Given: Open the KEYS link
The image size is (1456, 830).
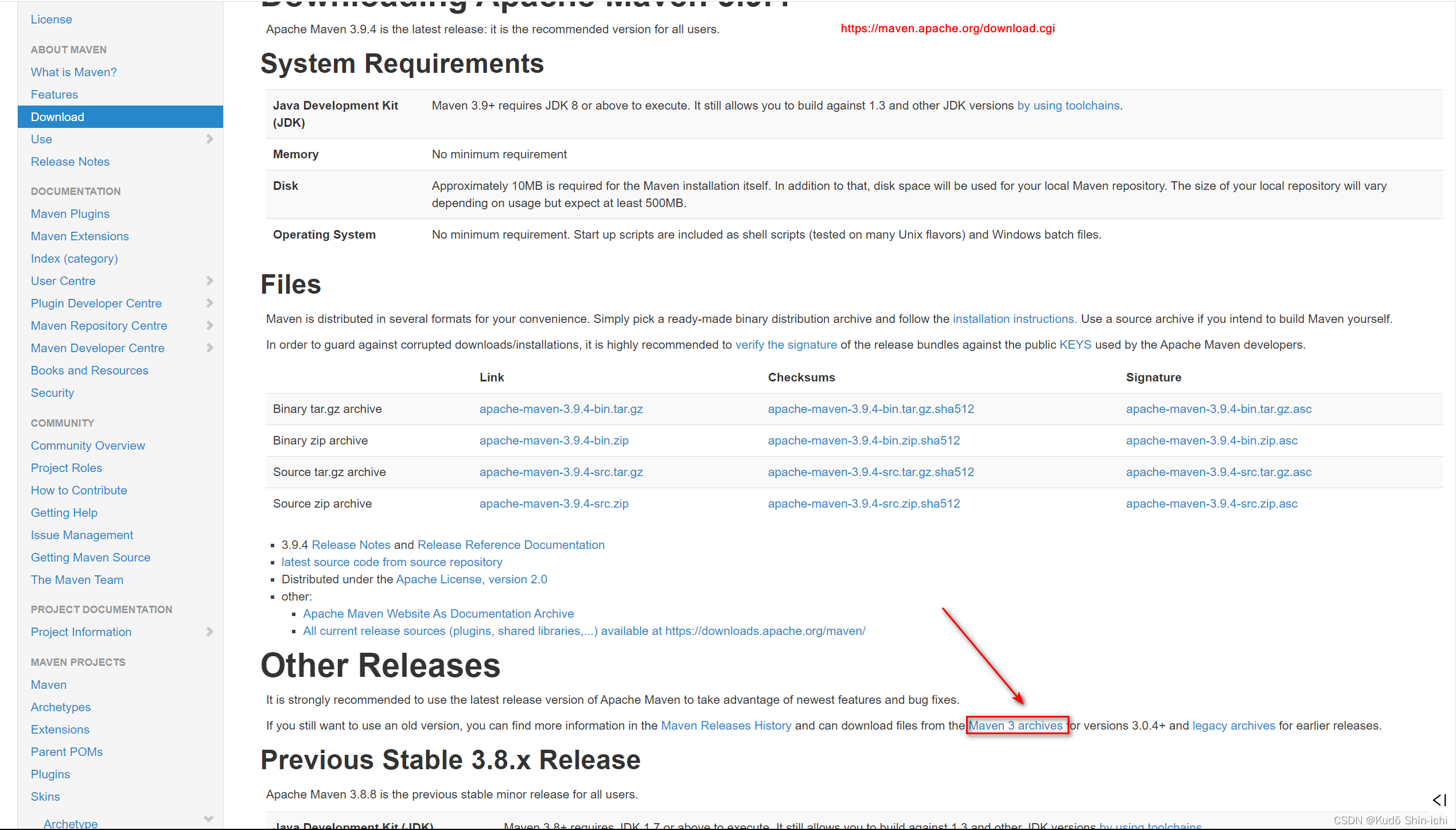Looking at the screenshot, I should click(x=1075, y=345).
